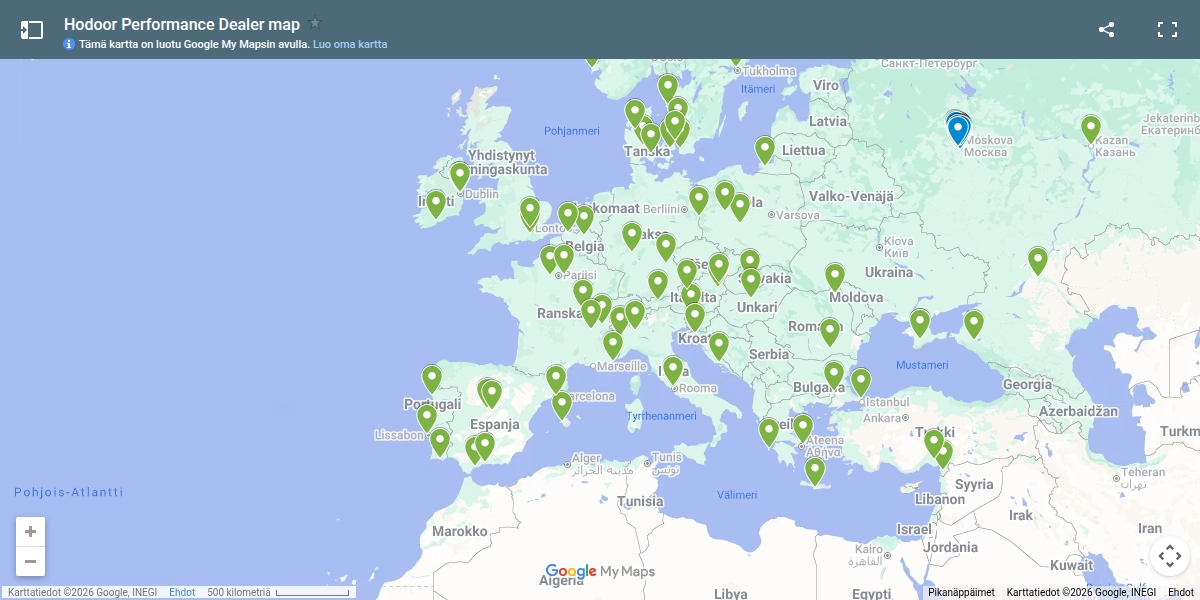Image resolution: width=1200 pixels, height=600 pixels.
Task: Select the green pin near Rome
Action: (673, 372)
